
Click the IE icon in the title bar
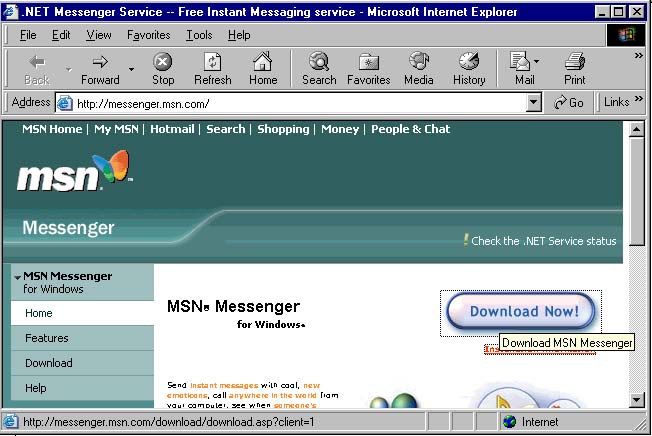(x=10, y=11)
